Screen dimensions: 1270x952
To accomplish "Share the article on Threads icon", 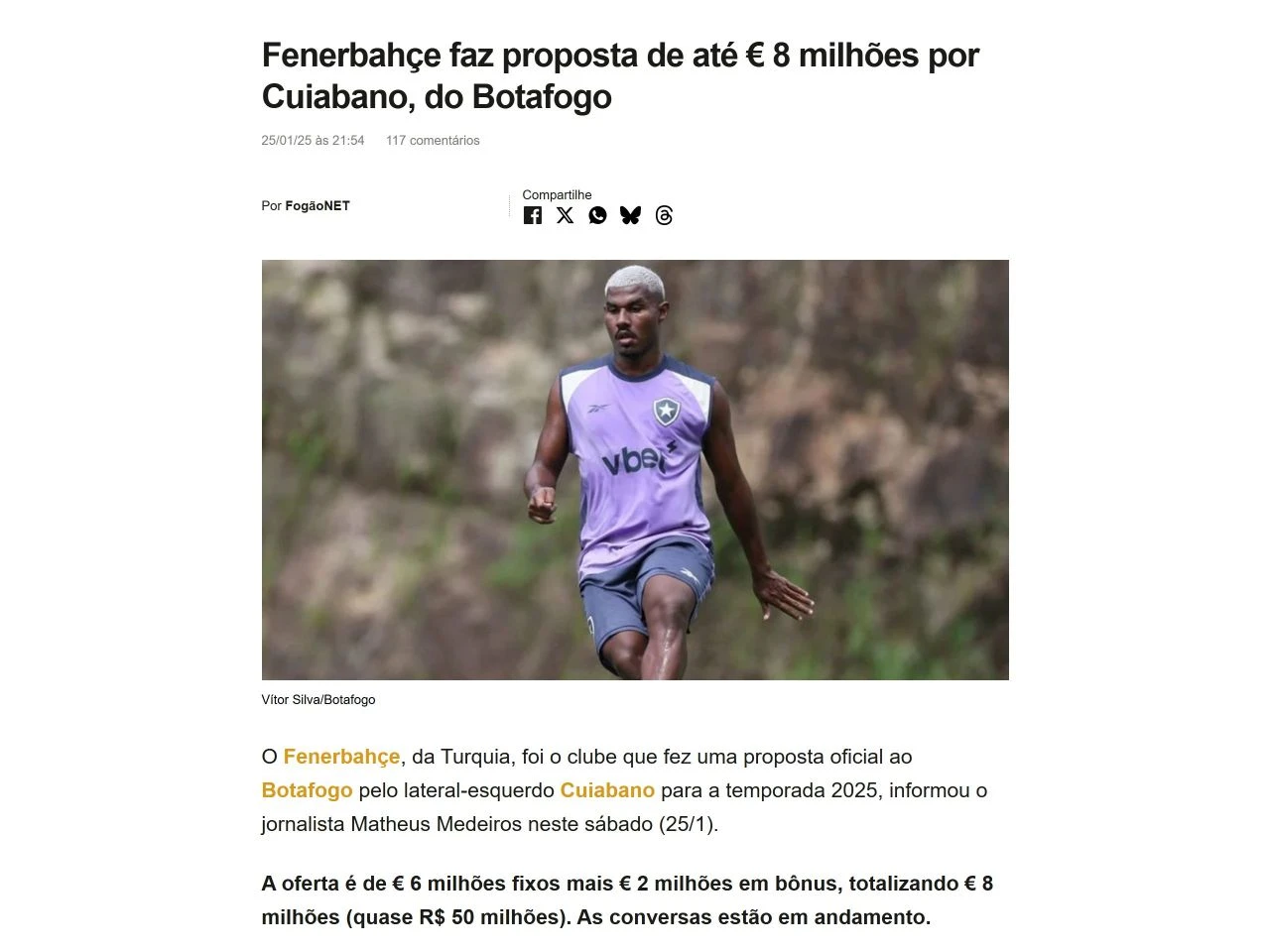I will coord(664,215).
